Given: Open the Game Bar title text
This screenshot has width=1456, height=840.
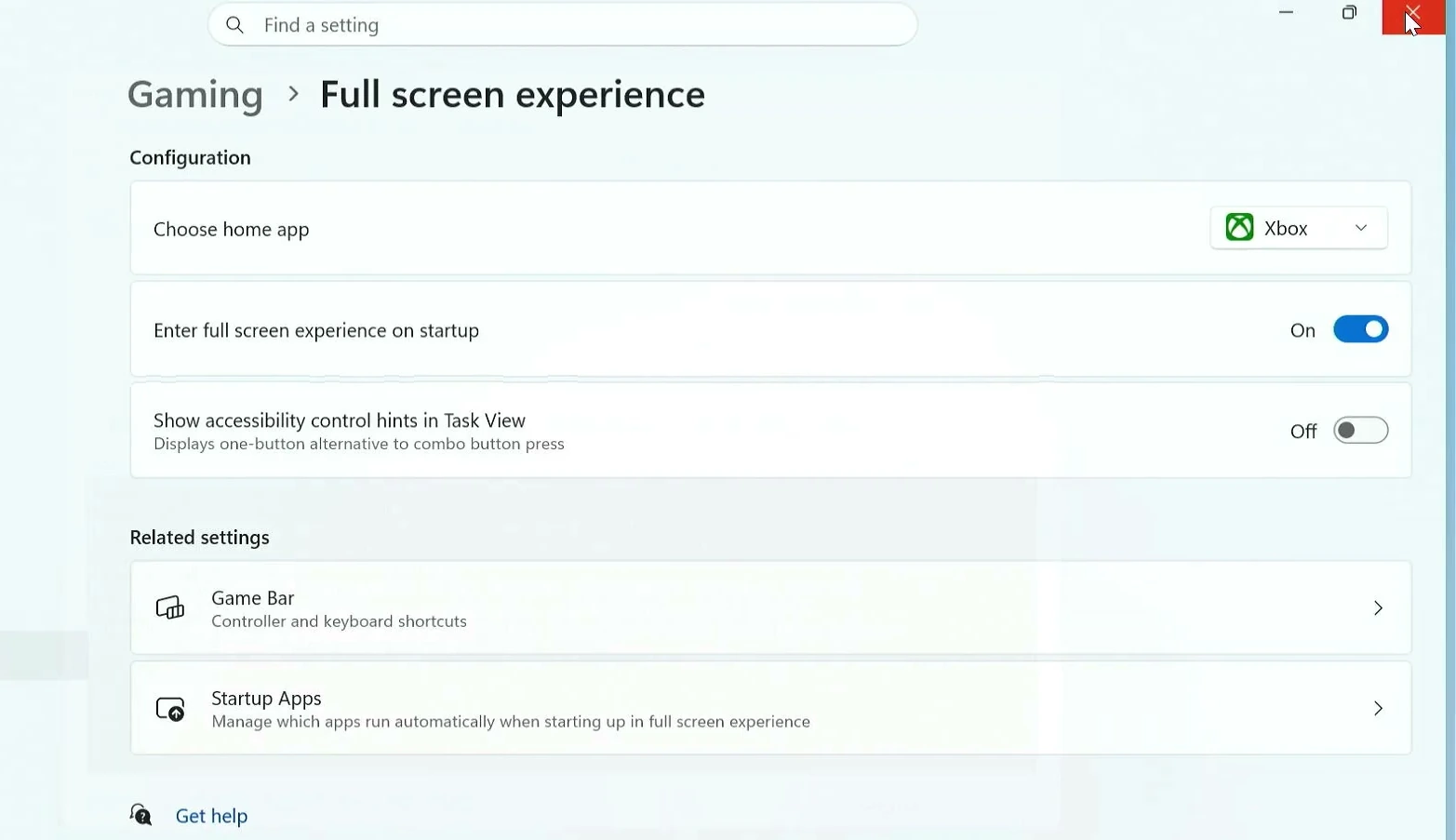Looking at the screenshot, I should tap(253, 597).
